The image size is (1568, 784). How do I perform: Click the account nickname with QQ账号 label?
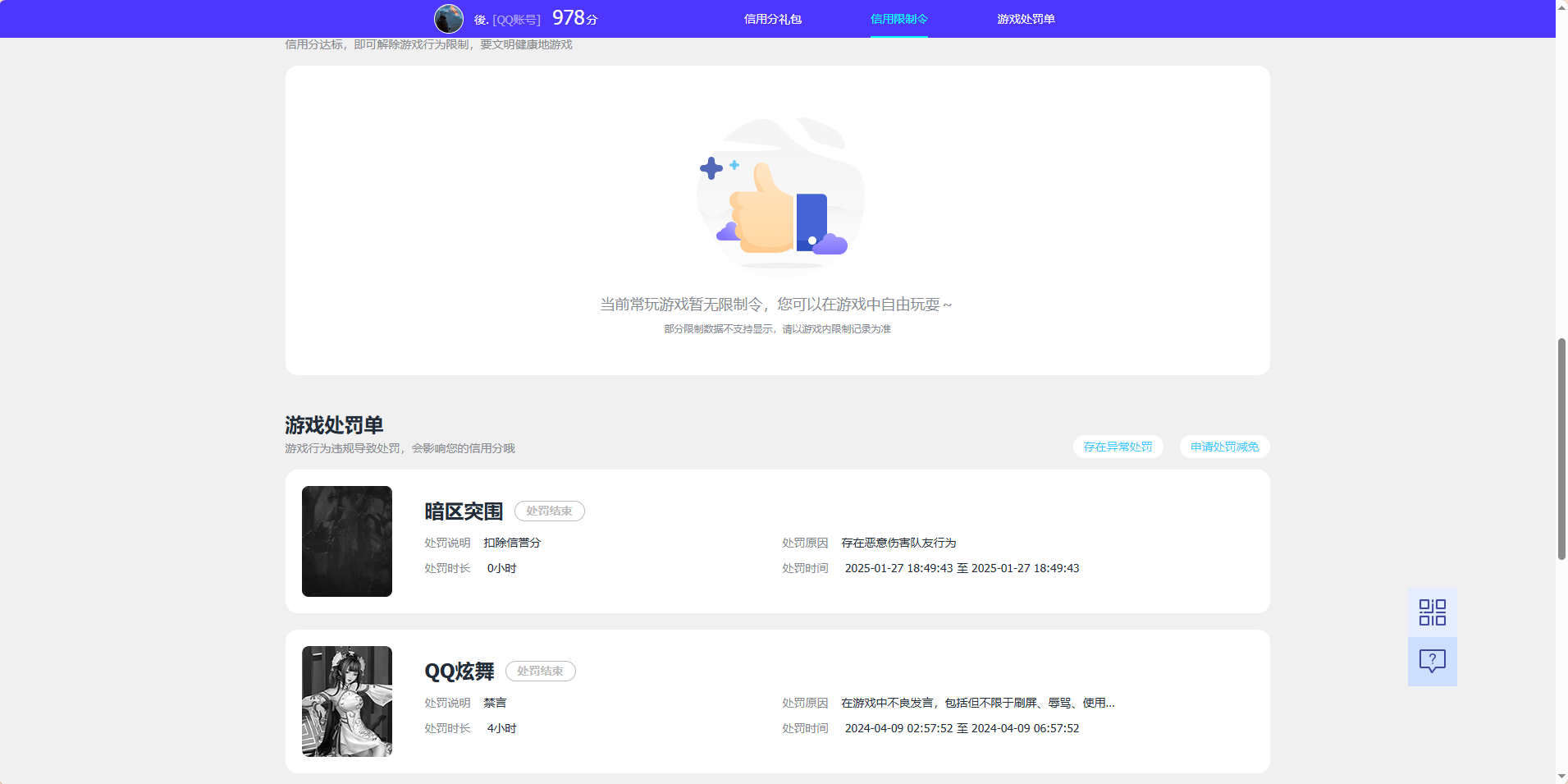pos(507,20)
